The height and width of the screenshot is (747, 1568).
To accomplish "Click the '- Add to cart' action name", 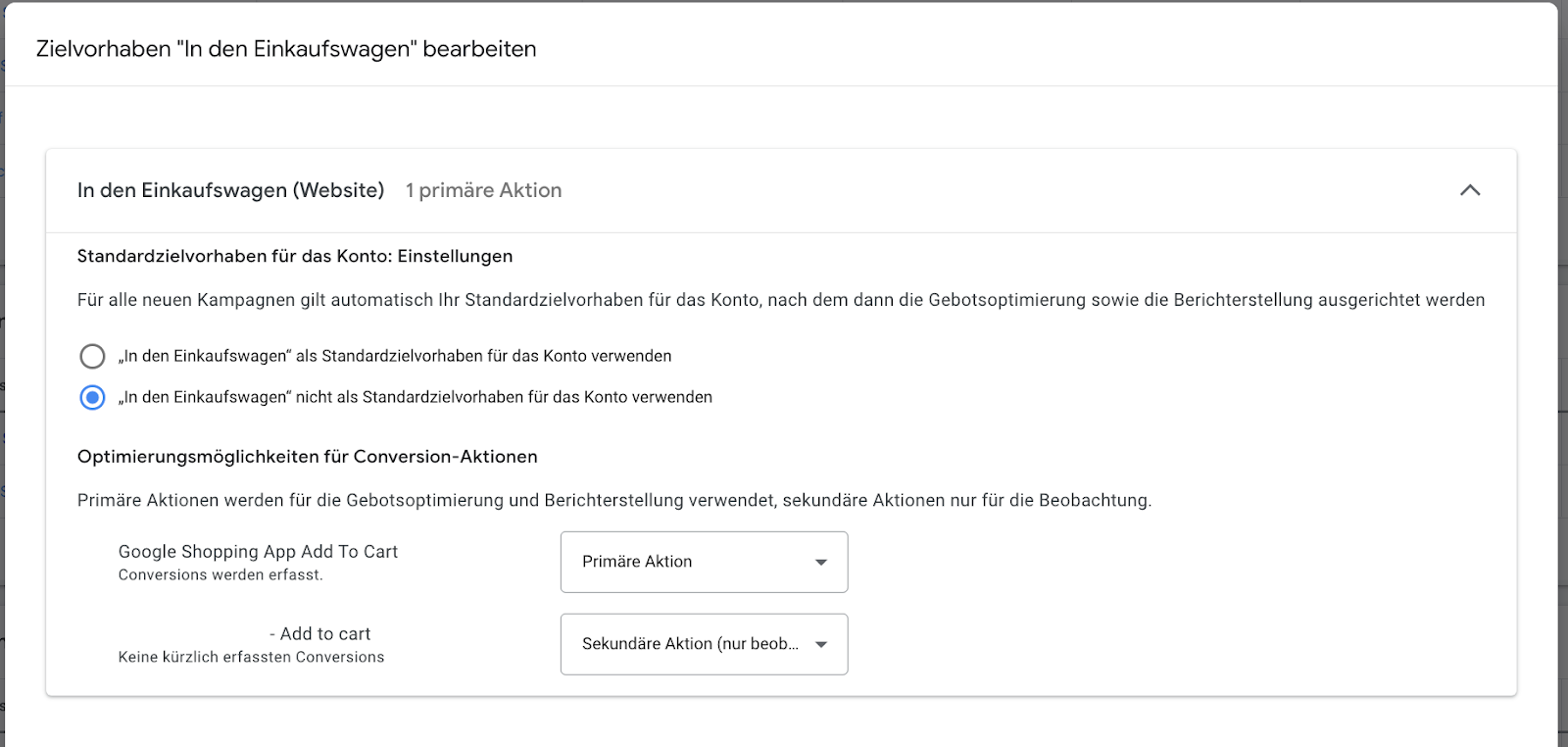I will point(320,634).
